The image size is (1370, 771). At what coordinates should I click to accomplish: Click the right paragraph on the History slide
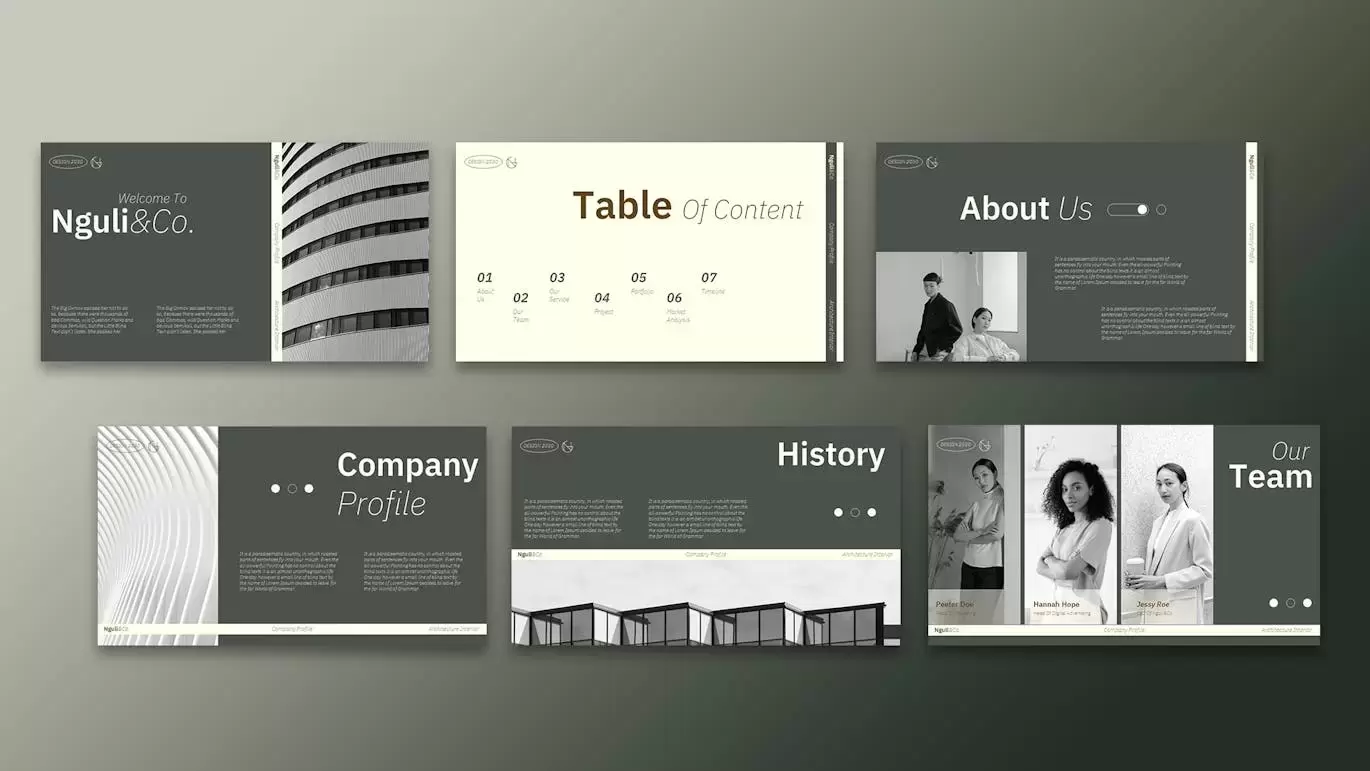[697, 519]
